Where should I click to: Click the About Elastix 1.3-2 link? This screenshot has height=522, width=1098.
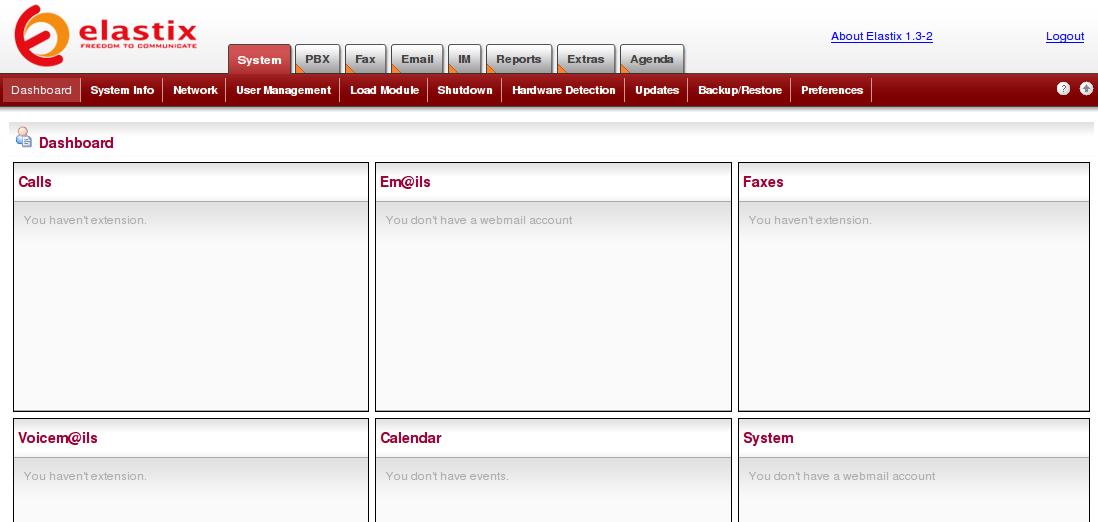tap(882, 36)
